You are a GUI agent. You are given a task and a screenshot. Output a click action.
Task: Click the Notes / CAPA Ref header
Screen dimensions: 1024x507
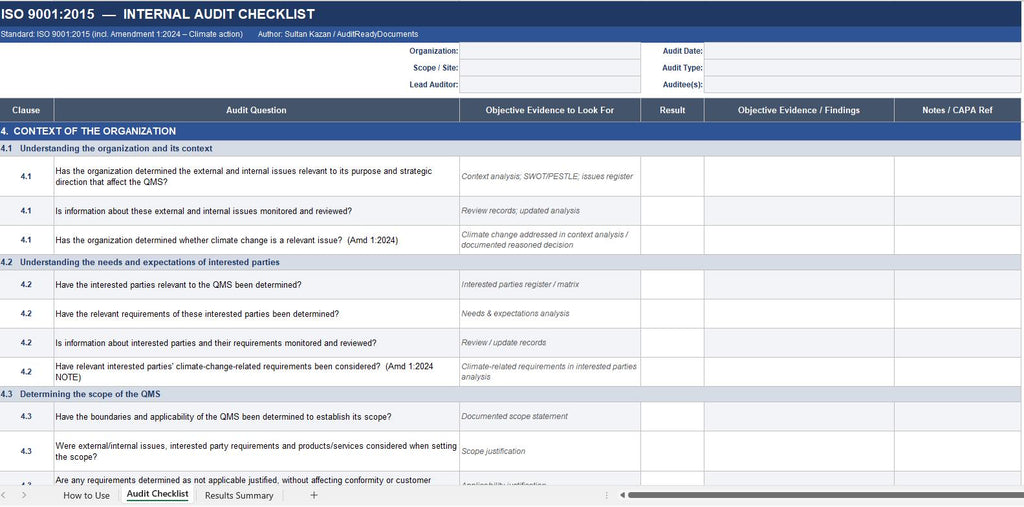957,110
